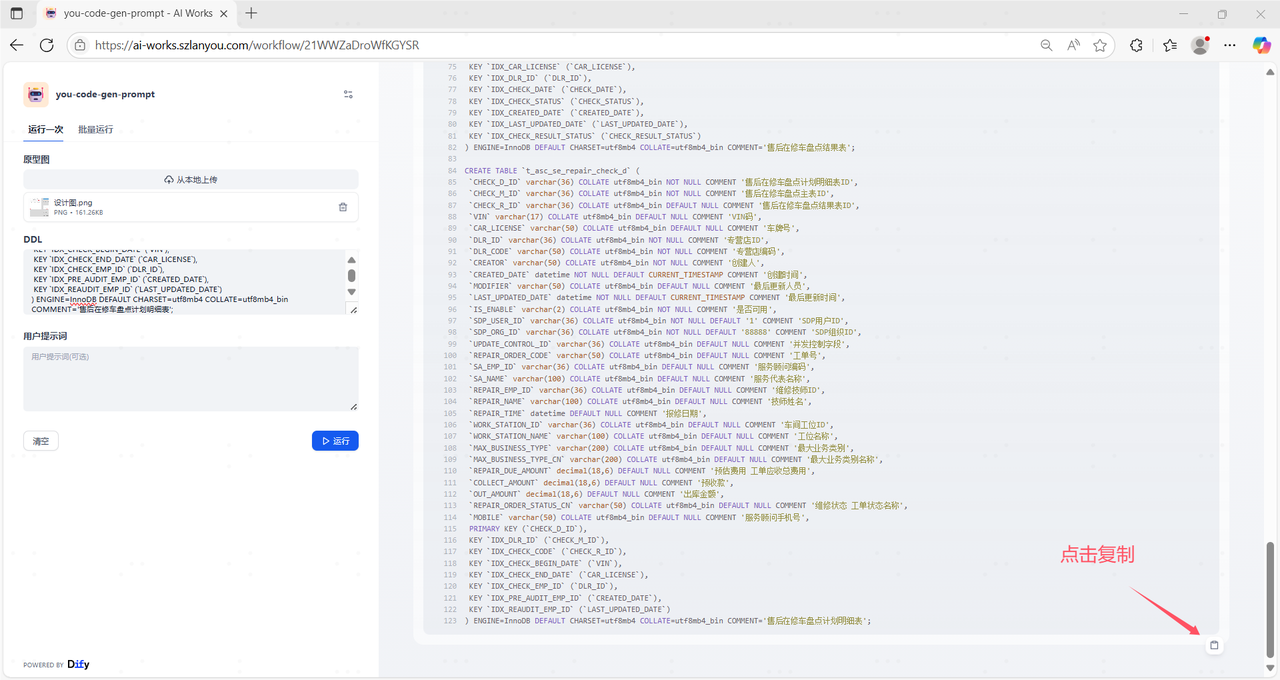Open the favorites list icon in the toolbar
Viewport: 1280px width, 680px height.
click(x=1170, y=45)
